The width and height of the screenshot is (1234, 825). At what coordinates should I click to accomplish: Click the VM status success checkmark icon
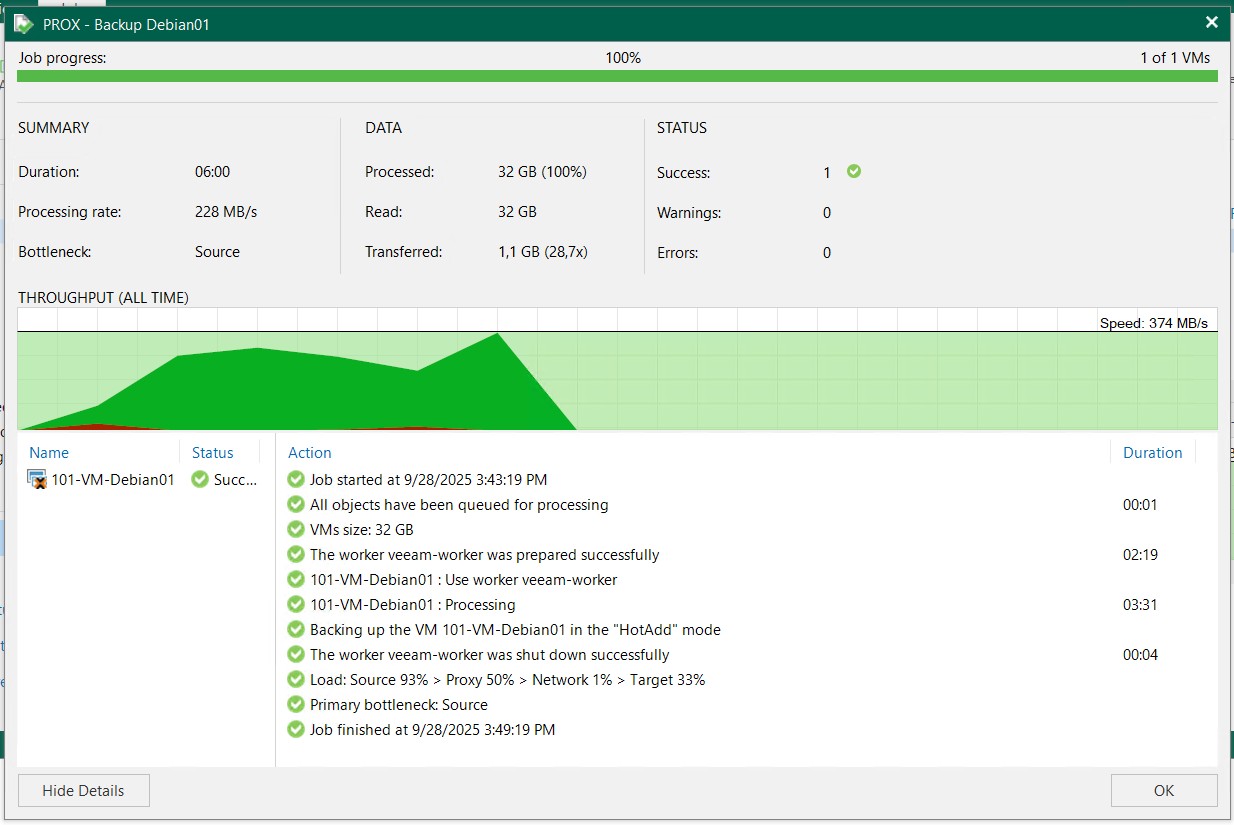tap(200, 480)
